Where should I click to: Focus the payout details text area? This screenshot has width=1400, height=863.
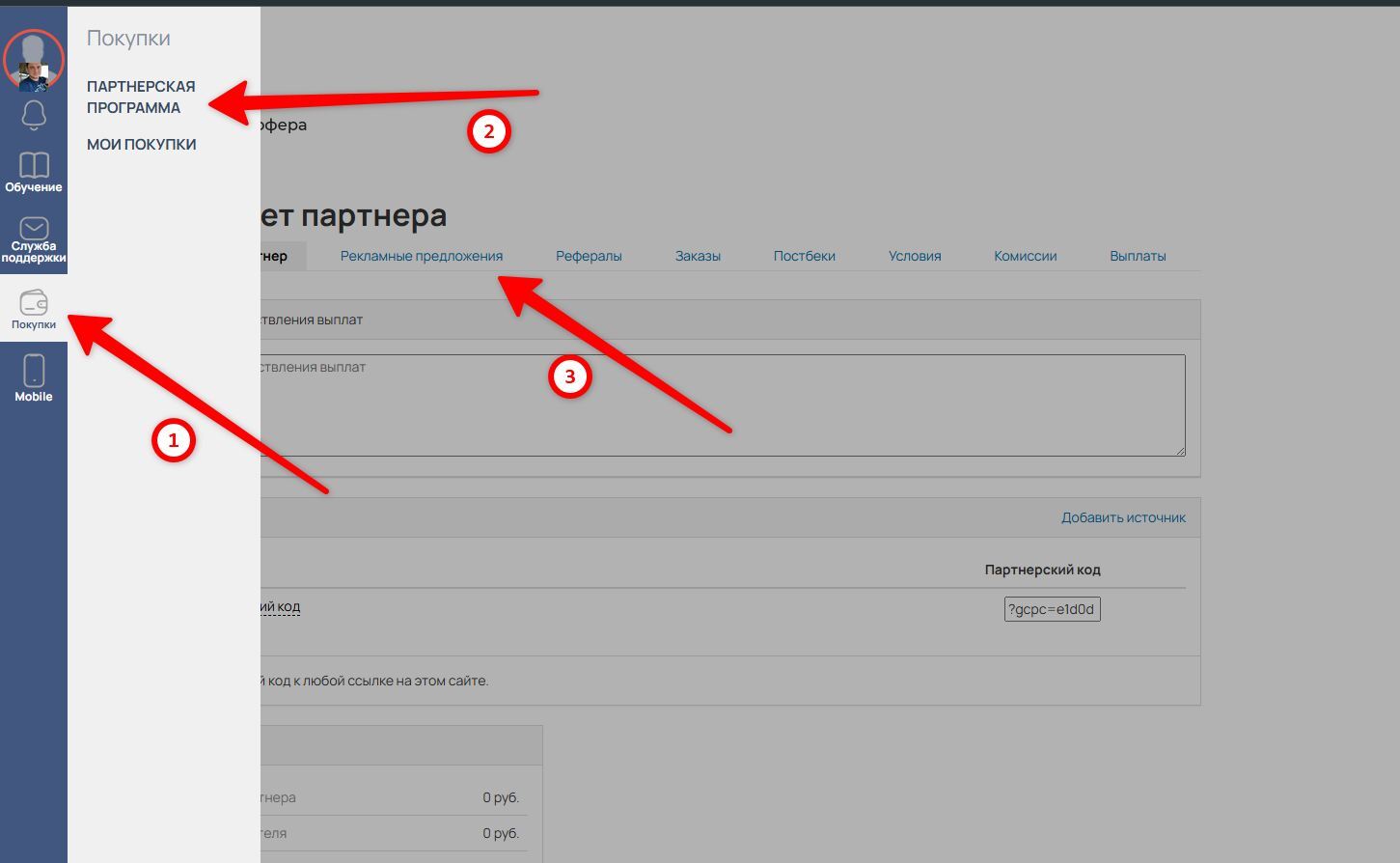click(723, 405)
